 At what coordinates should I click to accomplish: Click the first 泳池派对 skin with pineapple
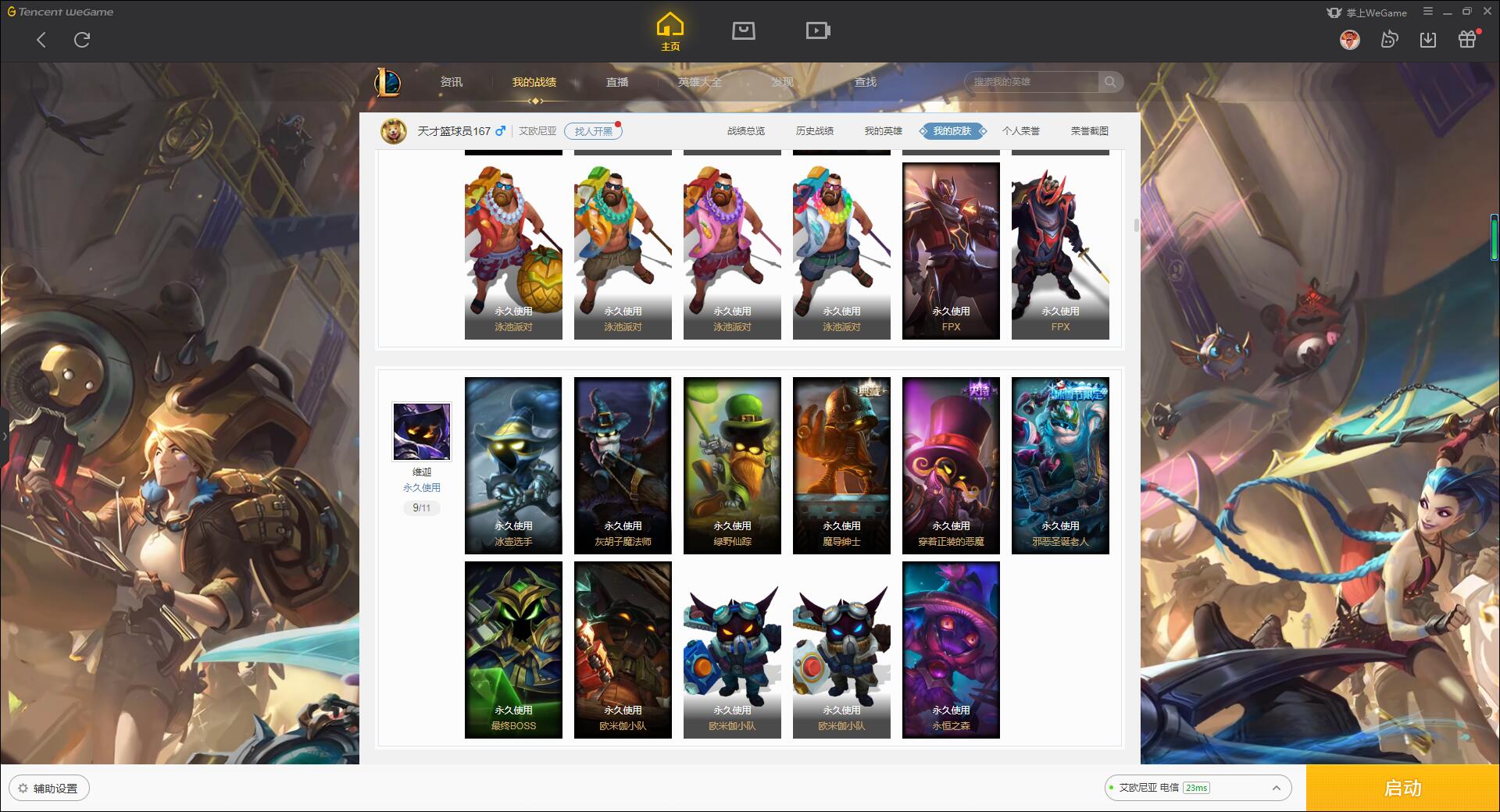click(513, 251)
